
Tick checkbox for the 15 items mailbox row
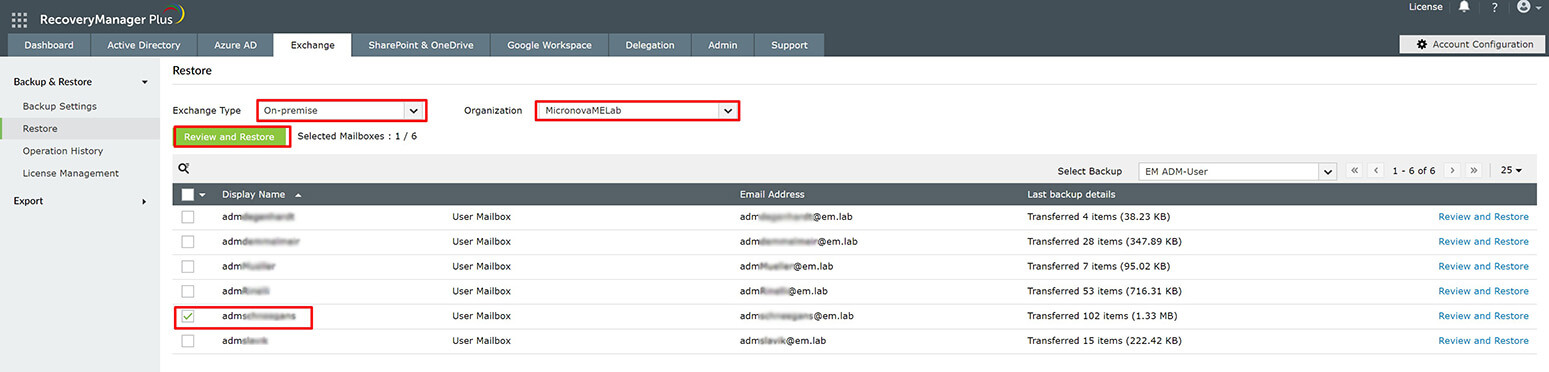[x=188, y=341]
